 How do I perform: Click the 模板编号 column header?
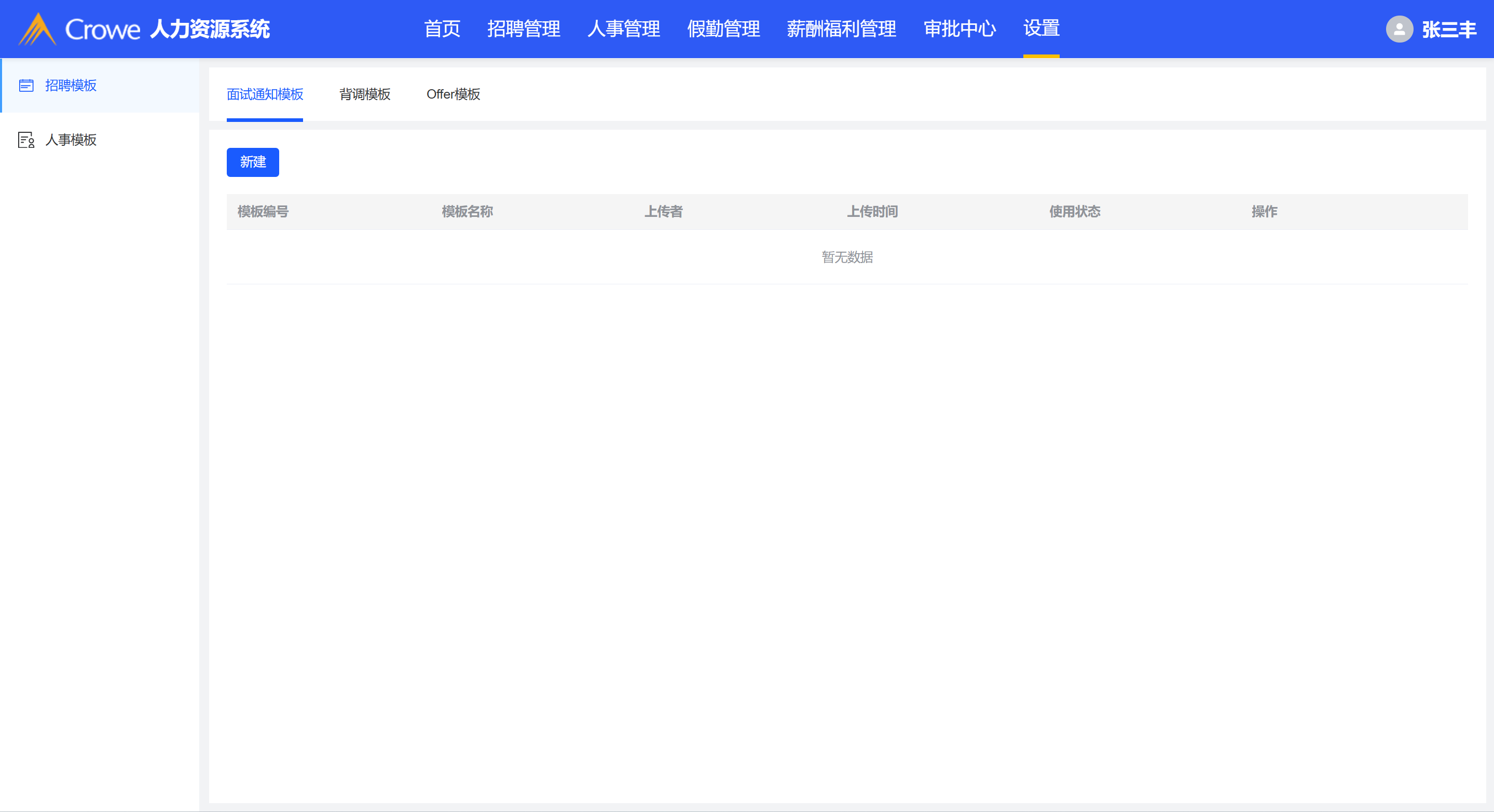[263, 212]
